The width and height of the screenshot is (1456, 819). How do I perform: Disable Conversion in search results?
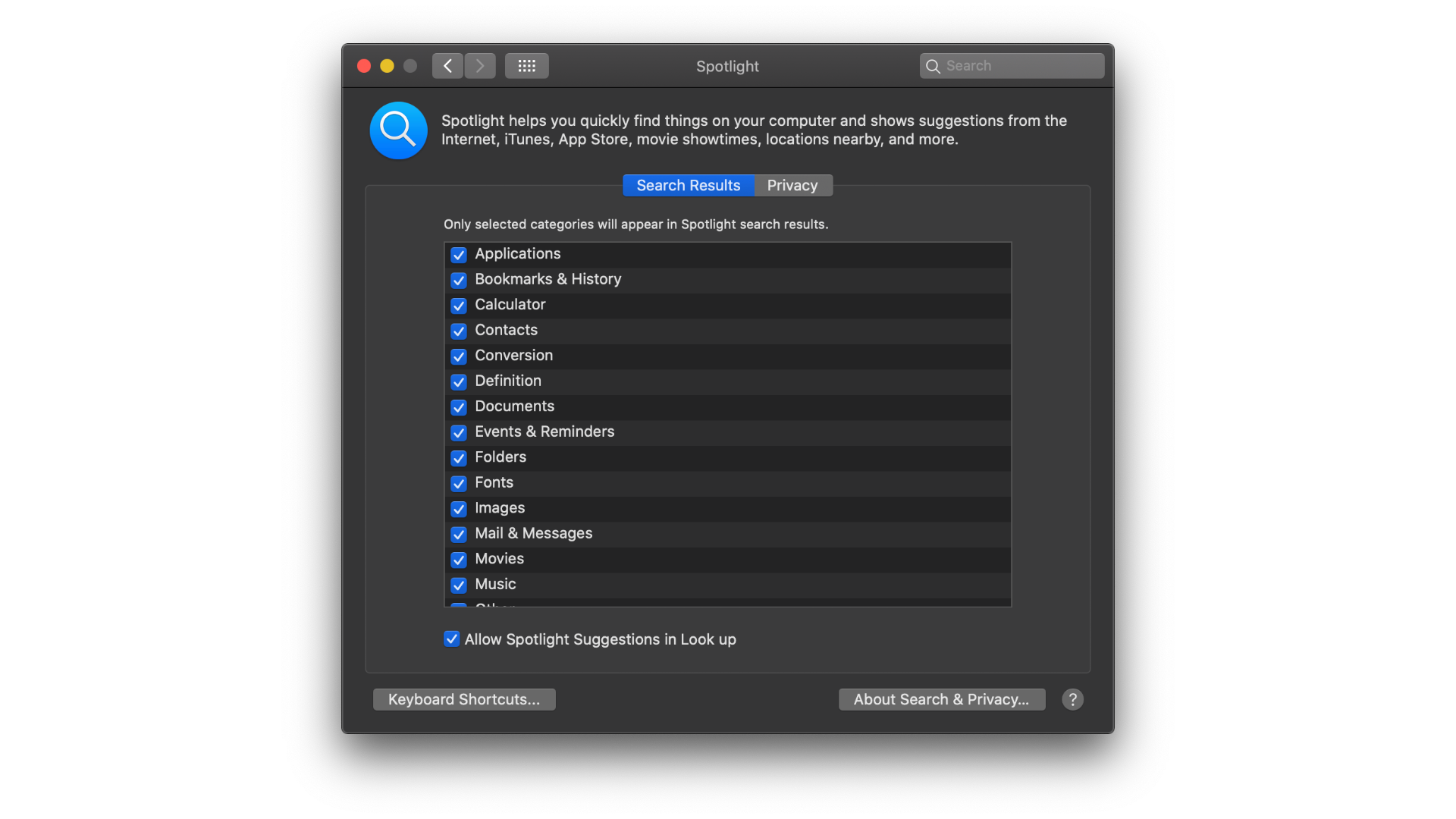coord(458,356)
